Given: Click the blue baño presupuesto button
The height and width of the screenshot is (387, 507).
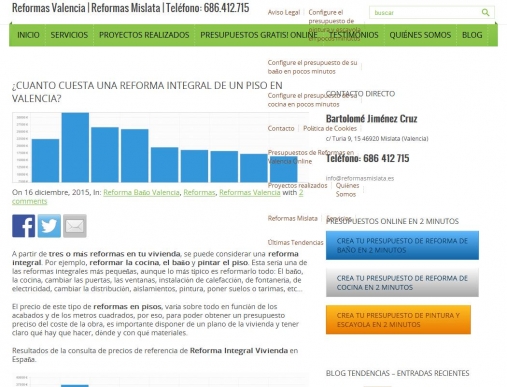Looking at the screenshot, I should [x=402, y=245].
